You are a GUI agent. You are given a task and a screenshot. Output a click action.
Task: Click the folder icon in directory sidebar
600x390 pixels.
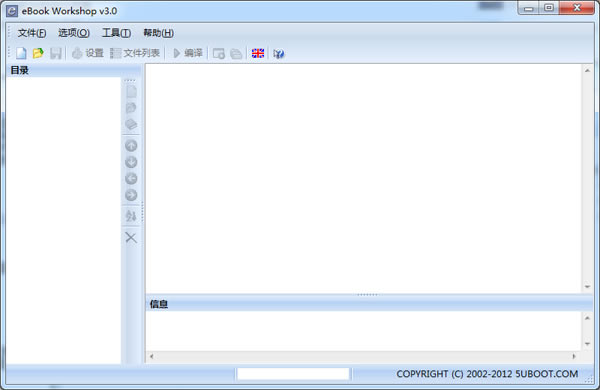point(131,108)
